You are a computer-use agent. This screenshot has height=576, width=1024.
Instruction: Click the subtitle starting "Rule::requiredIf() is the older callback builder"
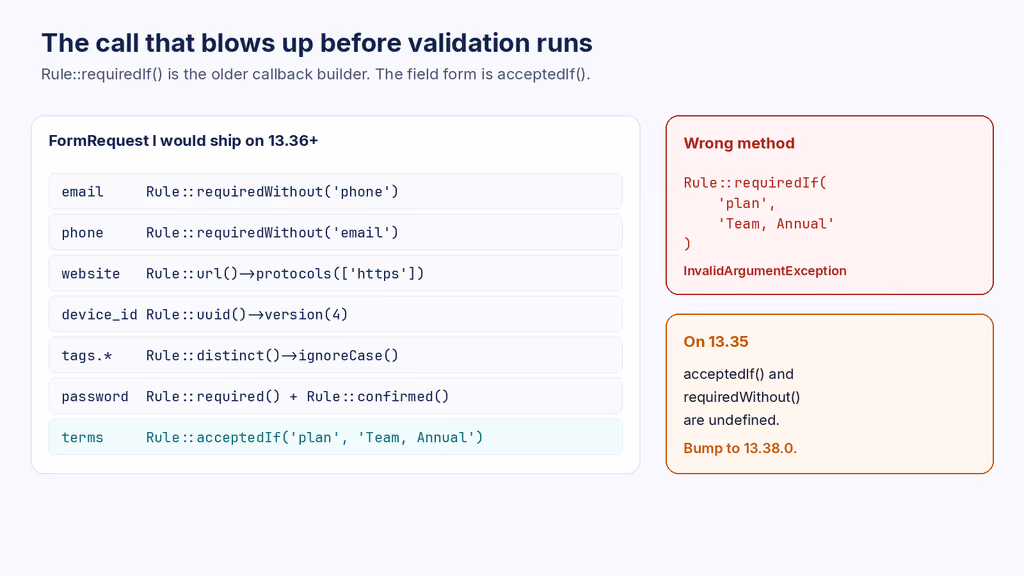[315, 74]
